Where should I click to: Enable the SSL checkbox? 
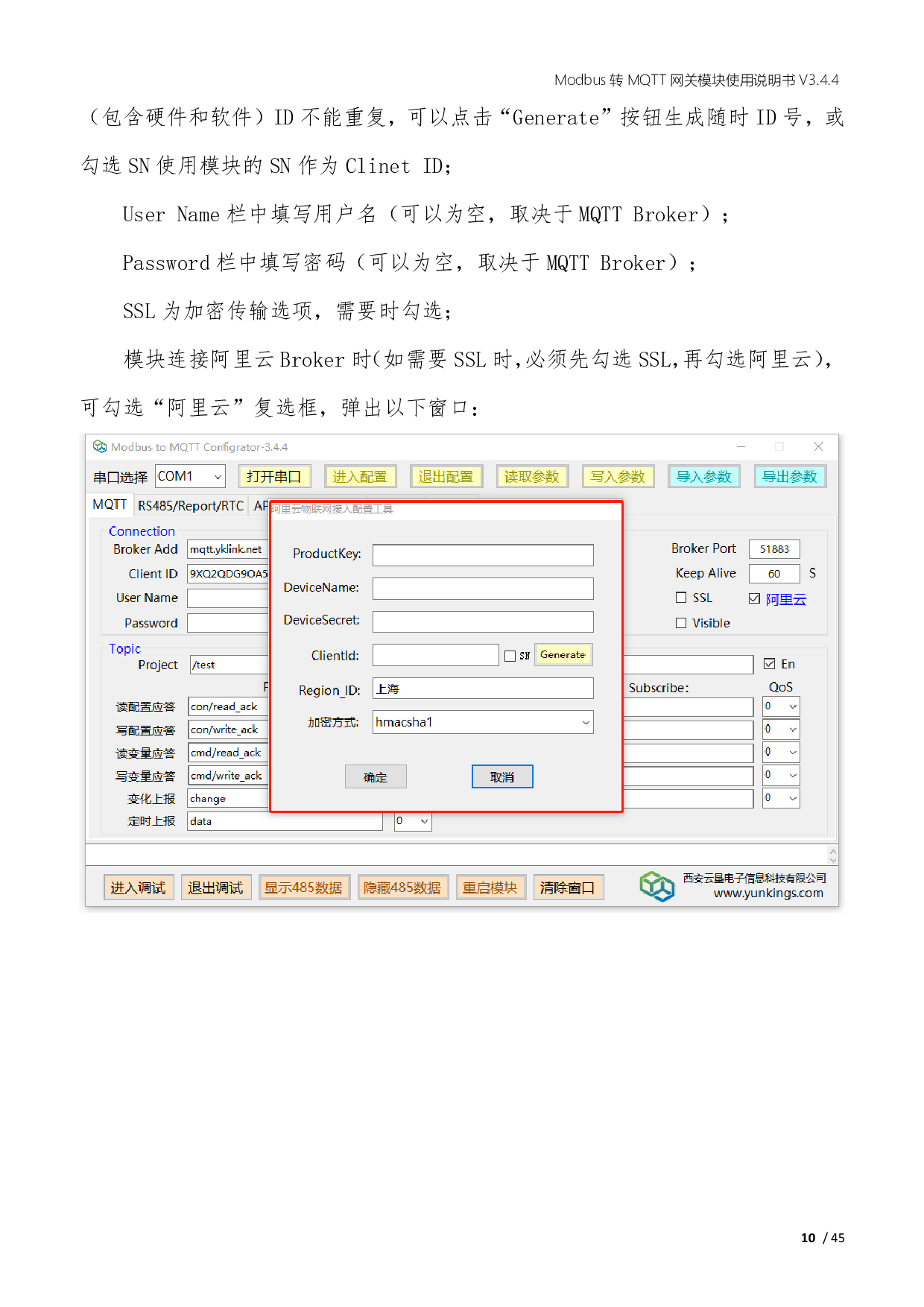(681, 598)
